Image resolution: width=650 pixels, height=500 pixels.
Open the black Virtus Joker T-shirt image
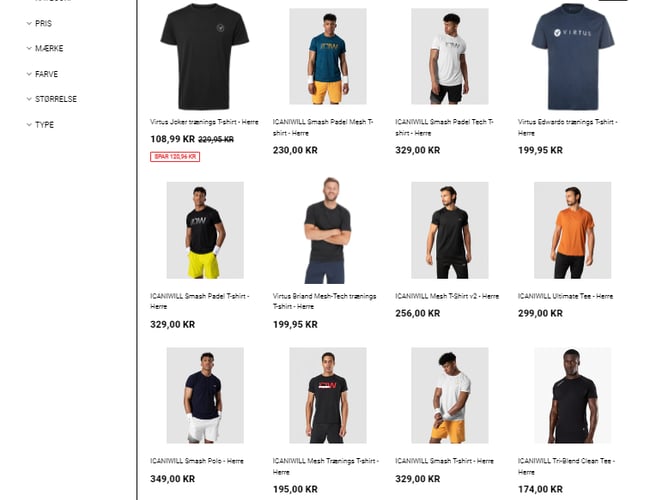(205, 56)
